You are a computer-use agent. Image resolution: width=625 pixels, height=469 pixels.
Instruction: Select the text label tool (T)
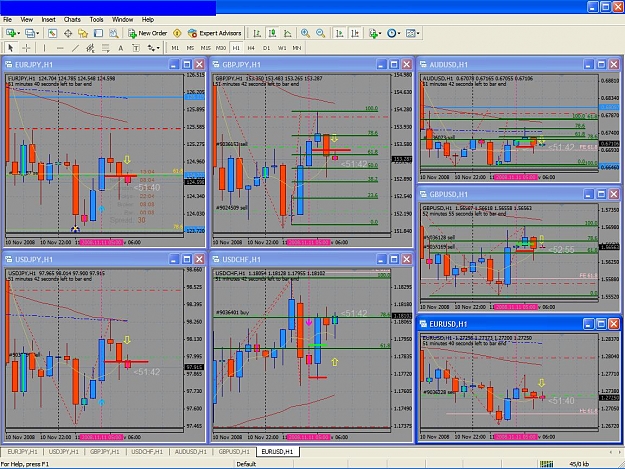(x=136, y=48)
